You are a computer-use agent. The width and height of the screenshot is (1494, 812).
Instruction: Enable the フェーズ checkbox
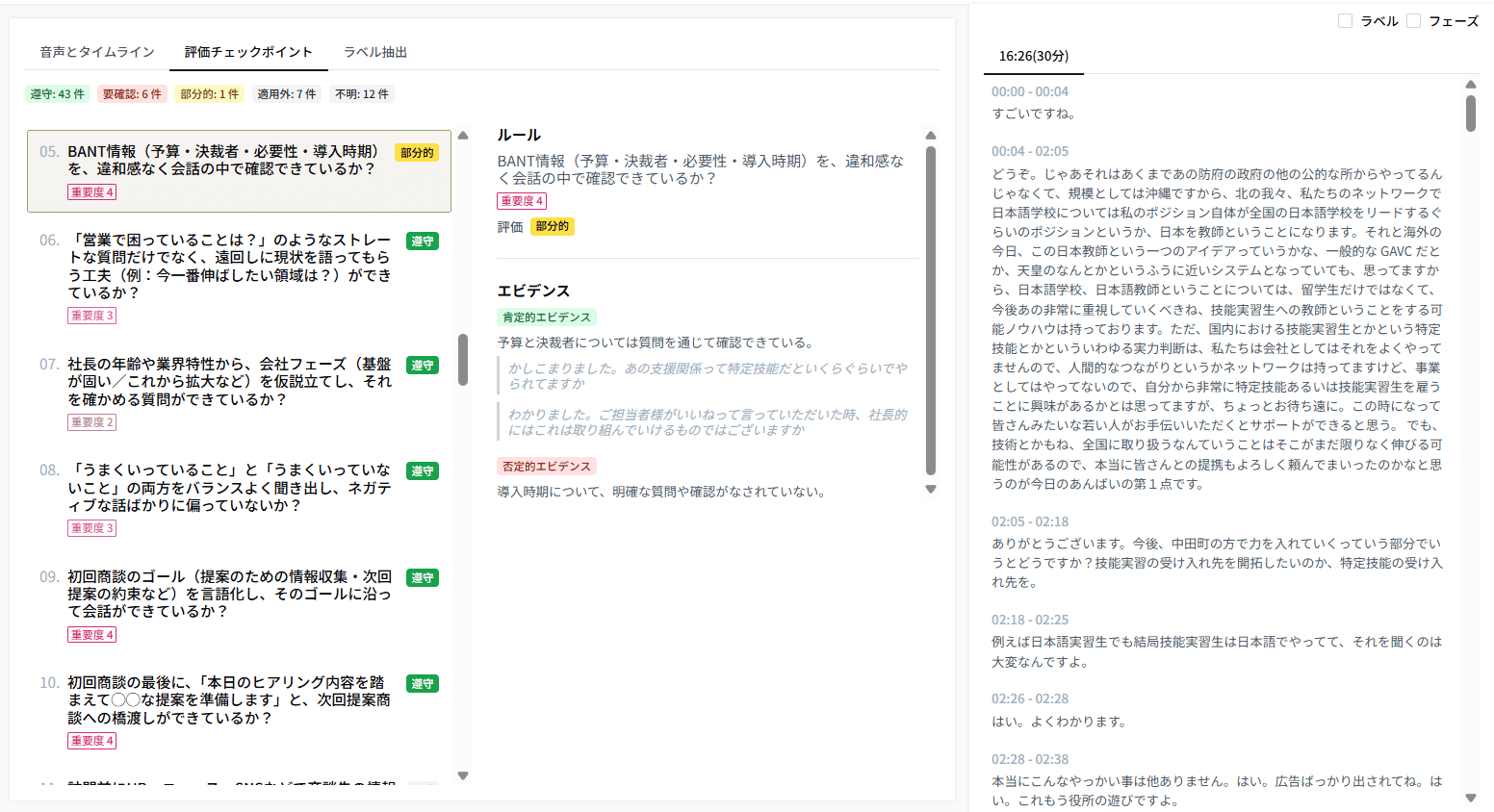1413,21
